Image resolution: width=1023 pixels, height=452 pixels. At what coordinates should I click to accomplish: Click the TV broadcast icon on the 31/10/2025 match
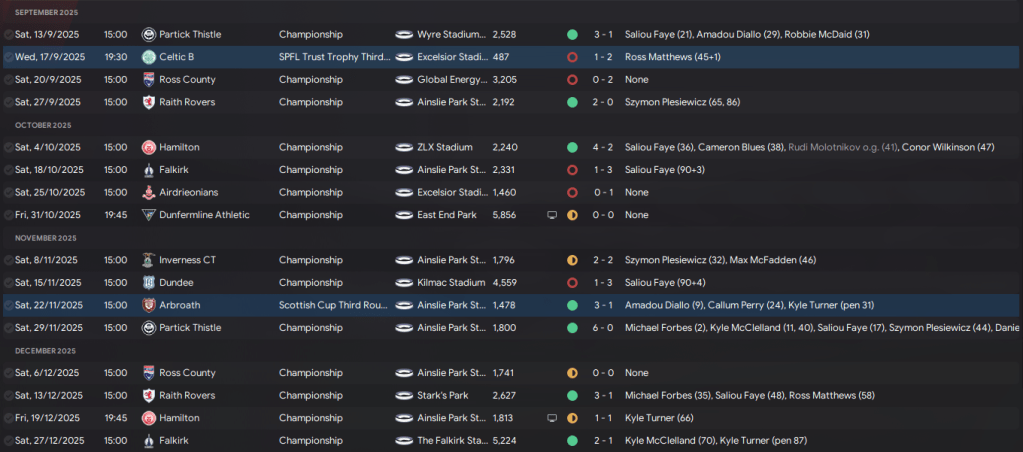[552, 215]
